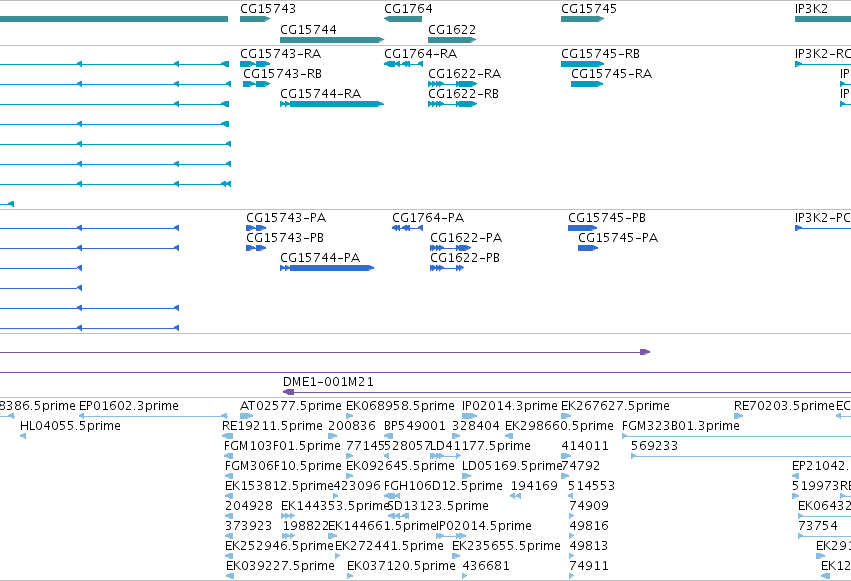The width and height of the screenshot is (851, 581).
Task: Click the purple clone end arrowhead
Action: (645, 352)
